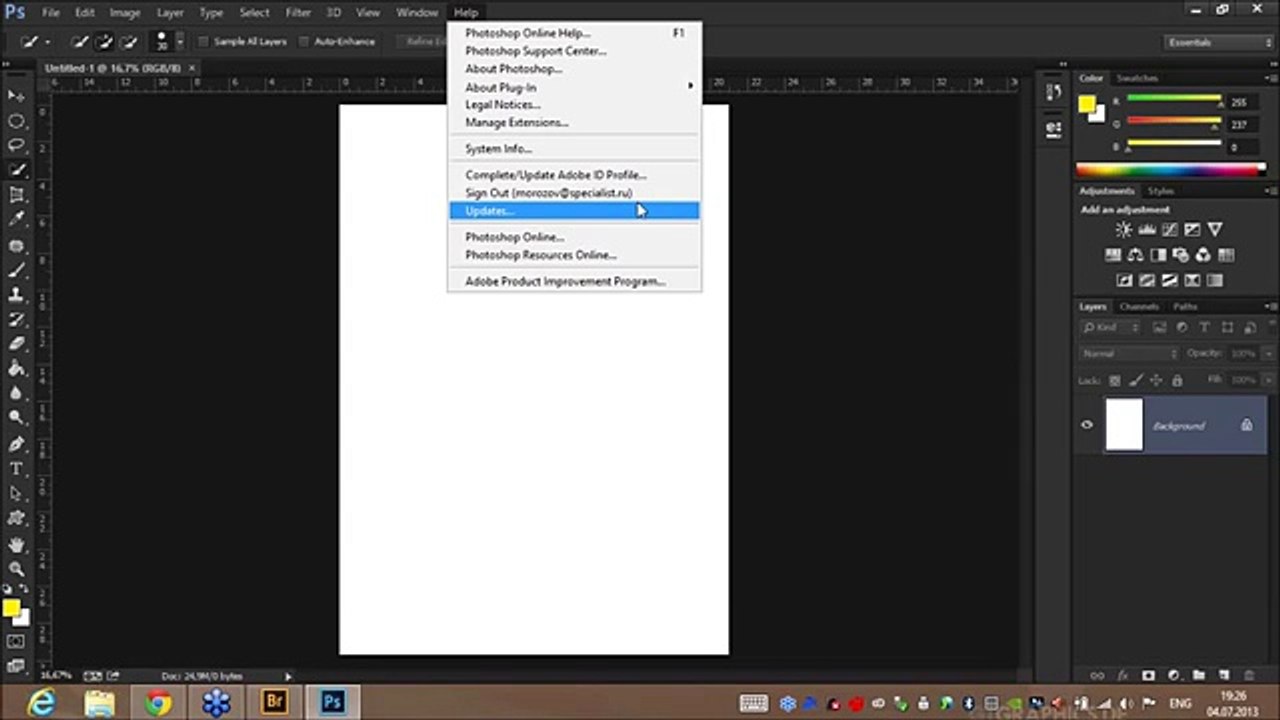
Task: Switch to the Swatches tab
Action: pos(1137,78)
